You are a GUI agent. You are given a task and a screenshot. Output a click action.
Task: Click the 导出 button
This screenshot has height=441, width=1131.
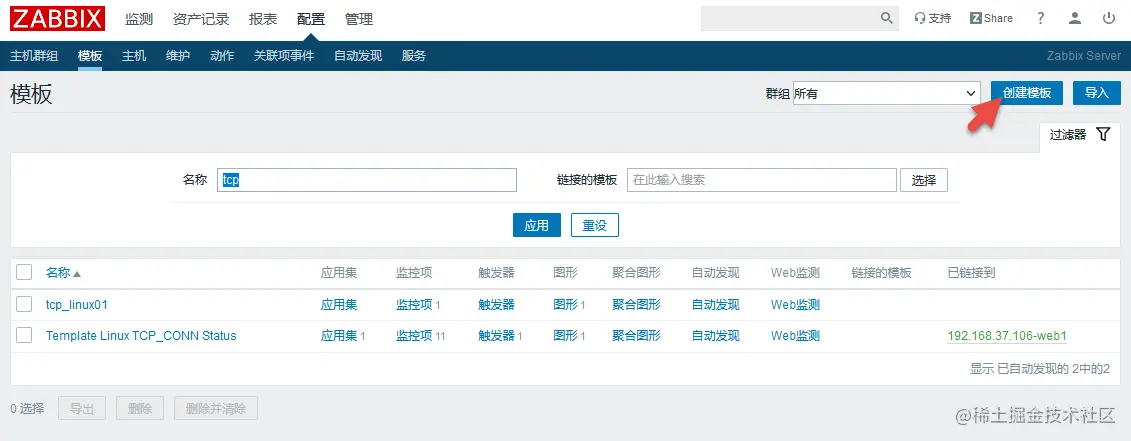82,409
